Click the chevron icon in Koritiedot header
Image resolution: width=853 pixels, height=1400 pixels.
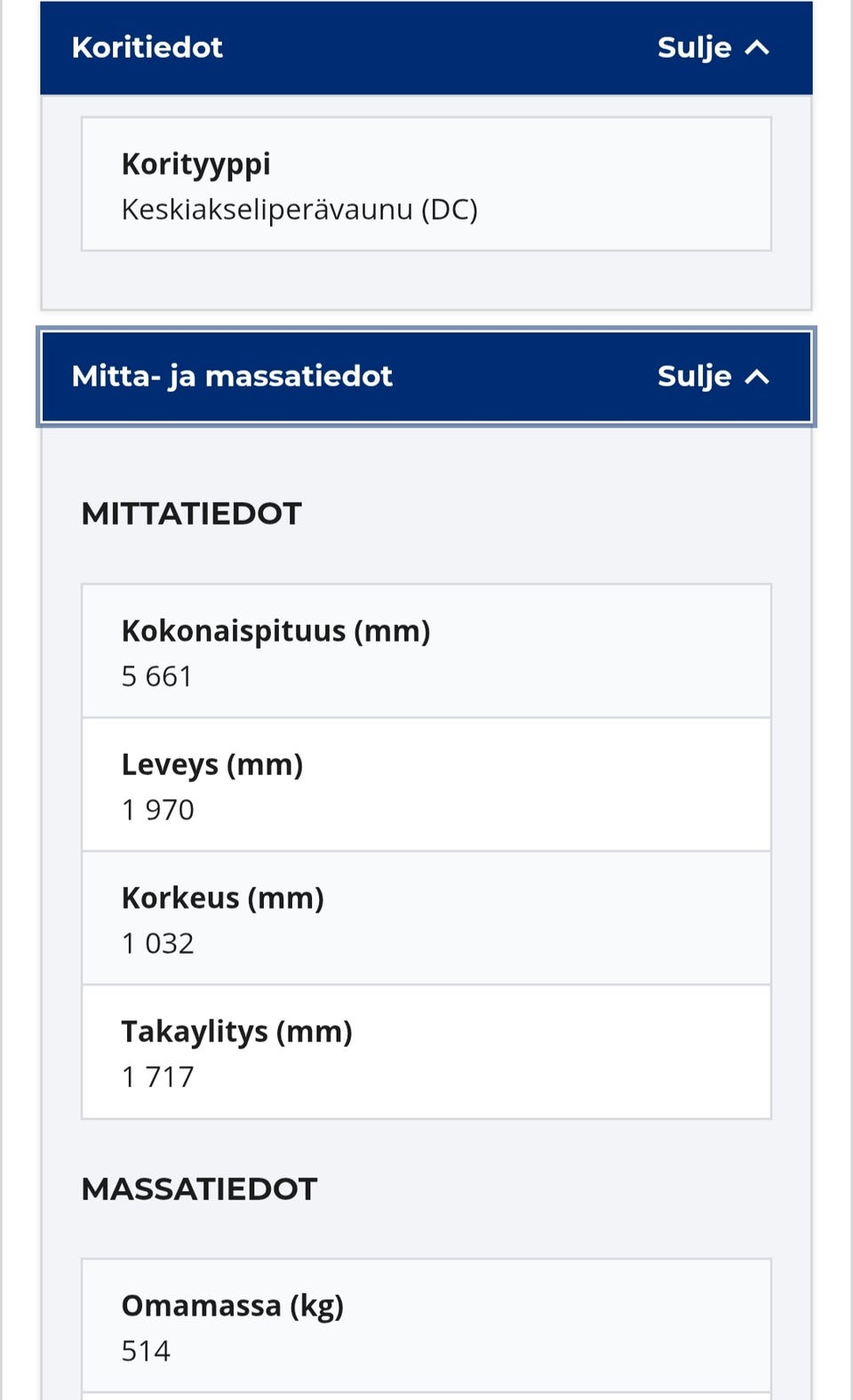point(757,48)
